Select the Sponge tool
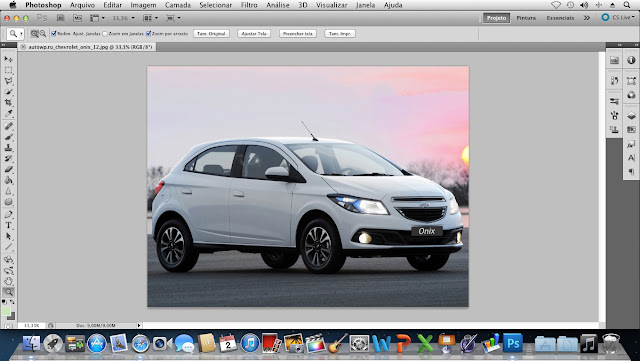Image resolution: width=640 pixels, height=361 pixels. (x=8, y=202)
